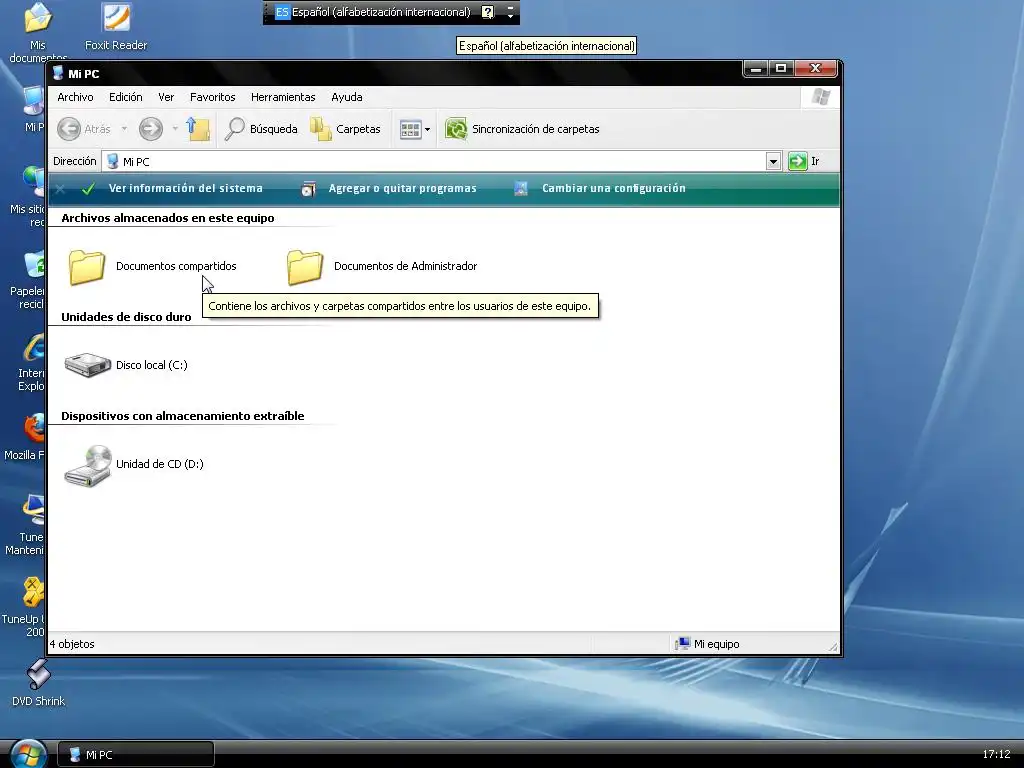Open the Edición menu
The height and width of the screenshot is (768, 1024).
click(125, 97)
